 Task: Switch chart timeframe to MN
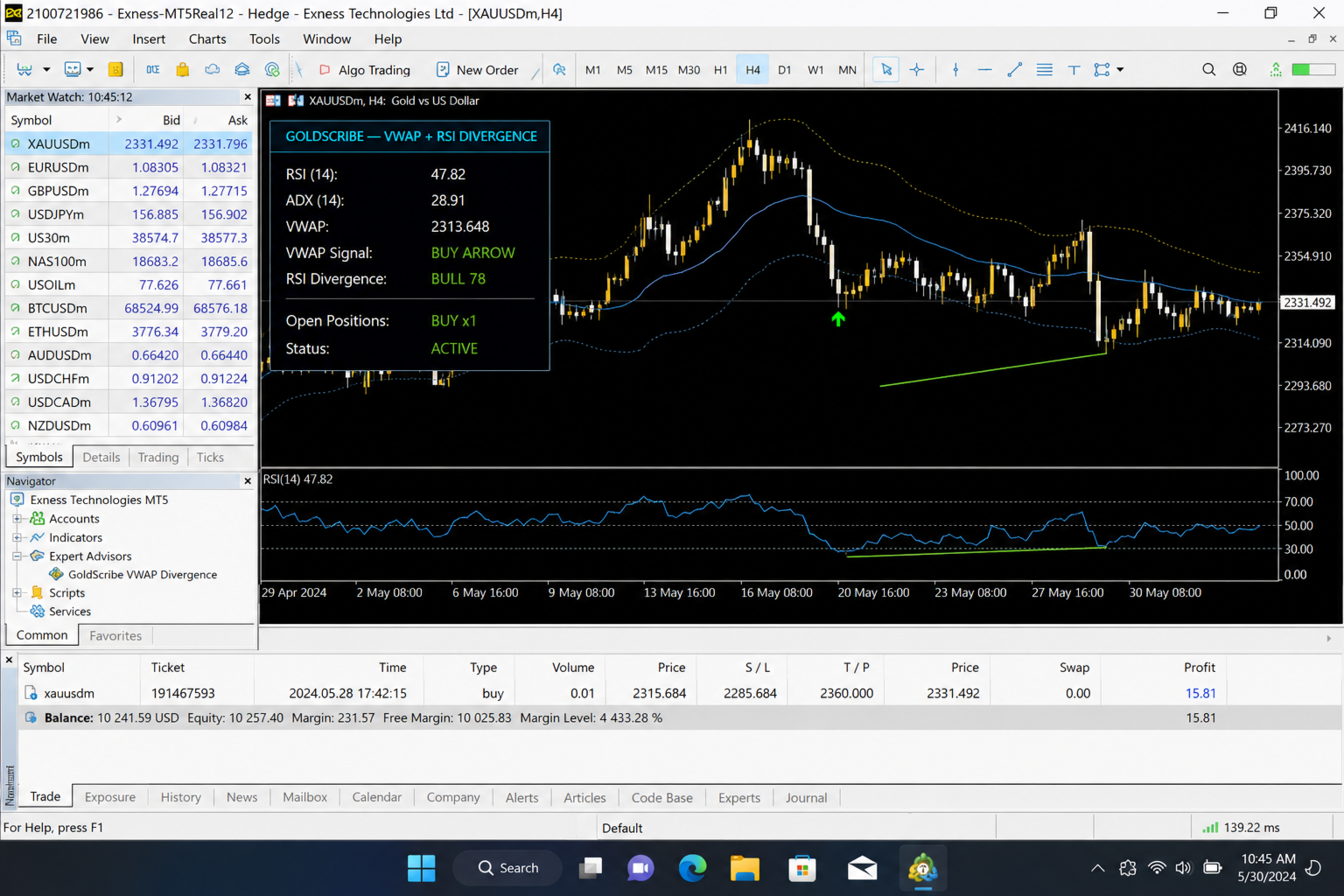848,70
